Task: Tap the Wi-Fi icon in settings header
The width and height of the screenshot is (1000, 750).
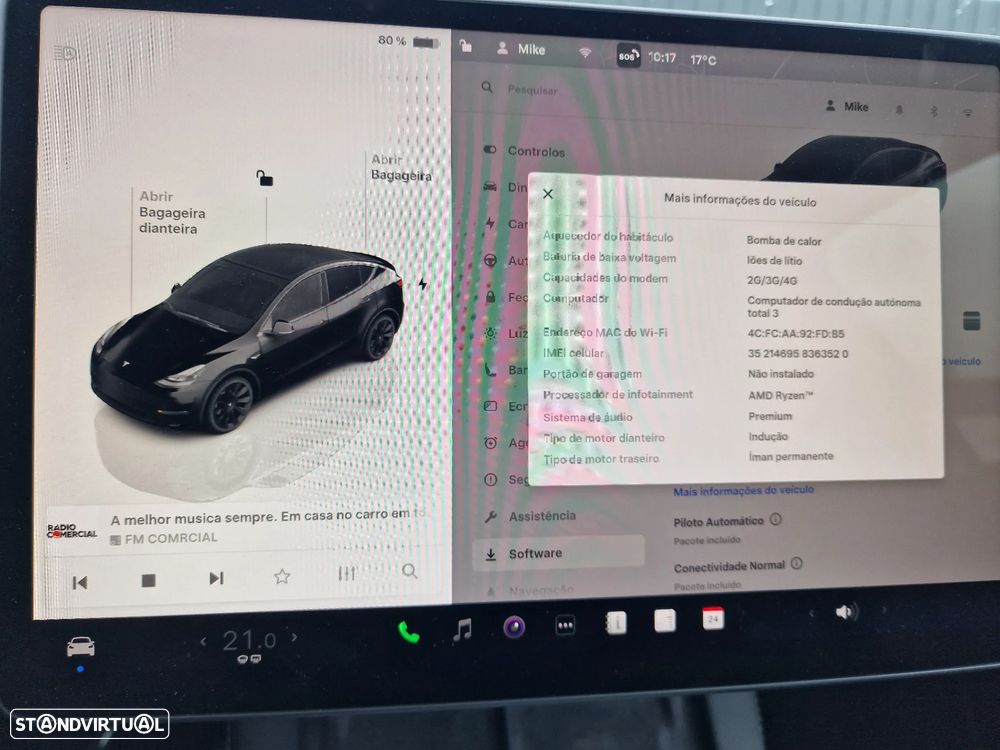Action: 967,113
